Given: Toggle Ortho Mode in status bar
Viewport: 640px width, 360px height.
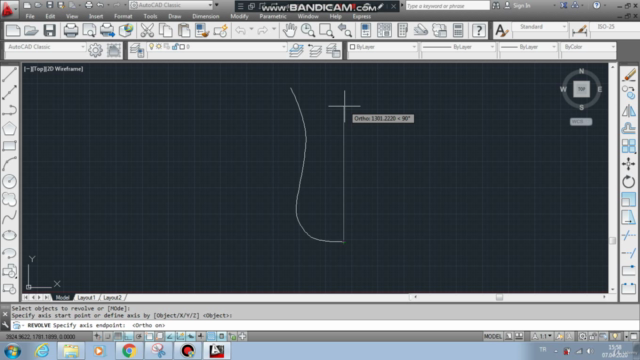Looking at the screenshot, I should click(x=128, y=336).
